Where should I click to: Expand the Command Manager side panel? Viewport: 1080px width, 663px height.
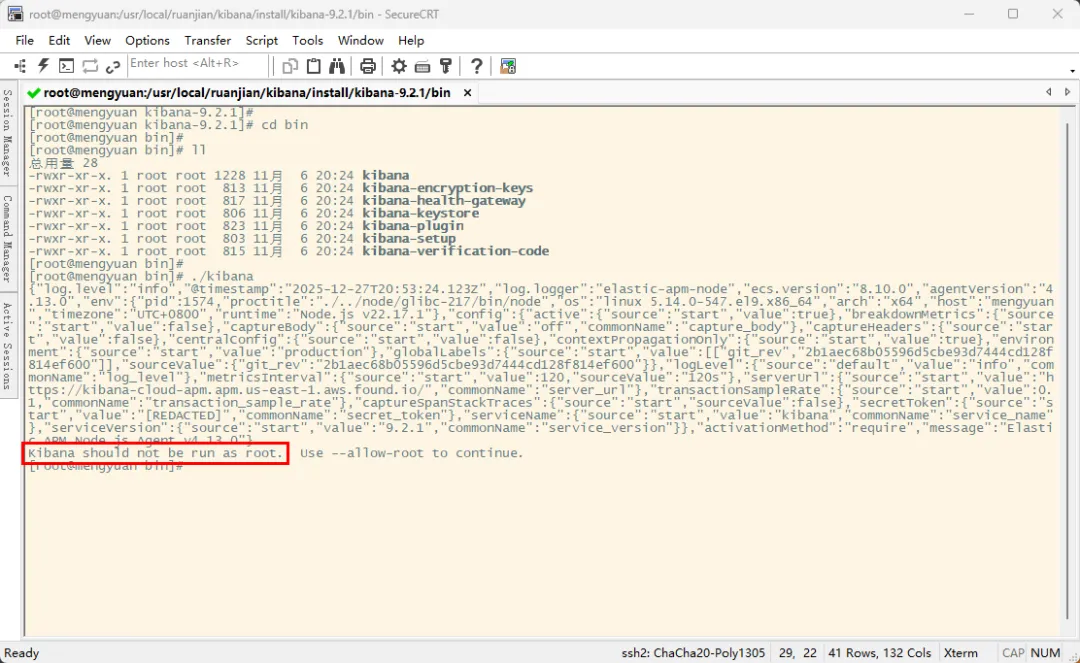pos(8,238)
